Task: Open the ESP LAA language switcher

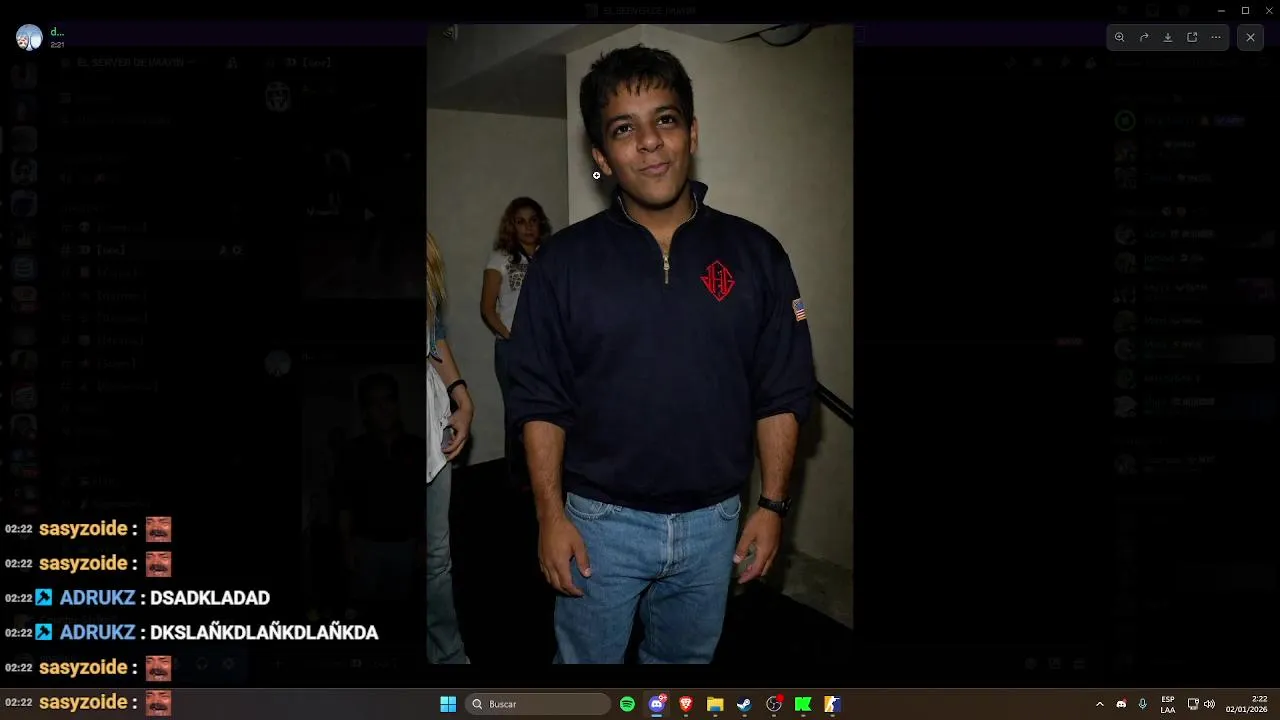Action: pyautogui.click(x=1168, y=704)
